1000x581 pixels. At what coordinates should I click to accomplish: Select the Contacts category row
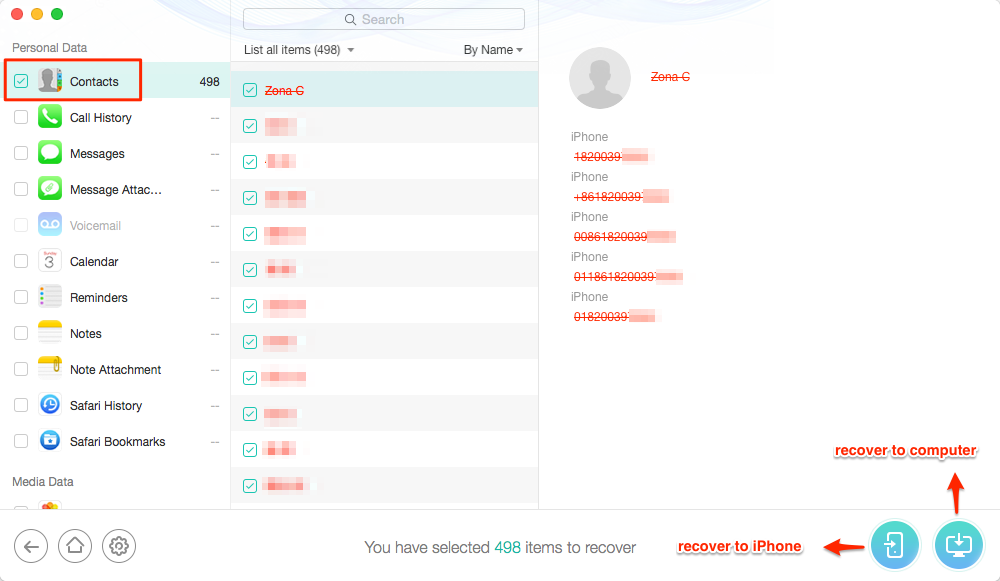[x=115, y=81]
